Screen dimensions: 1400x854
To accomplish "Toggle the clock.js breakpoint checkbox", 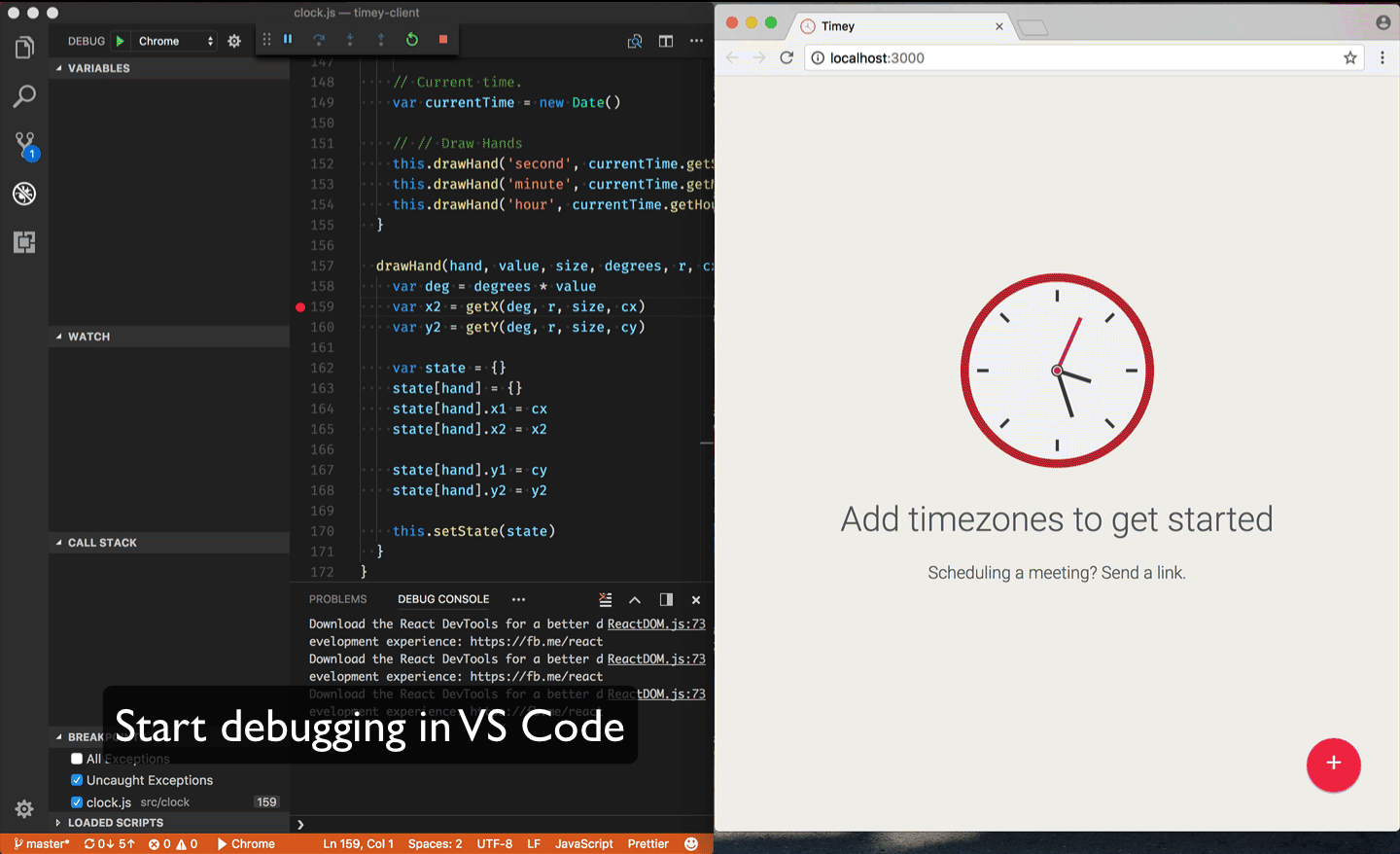I will click(77, 801).
